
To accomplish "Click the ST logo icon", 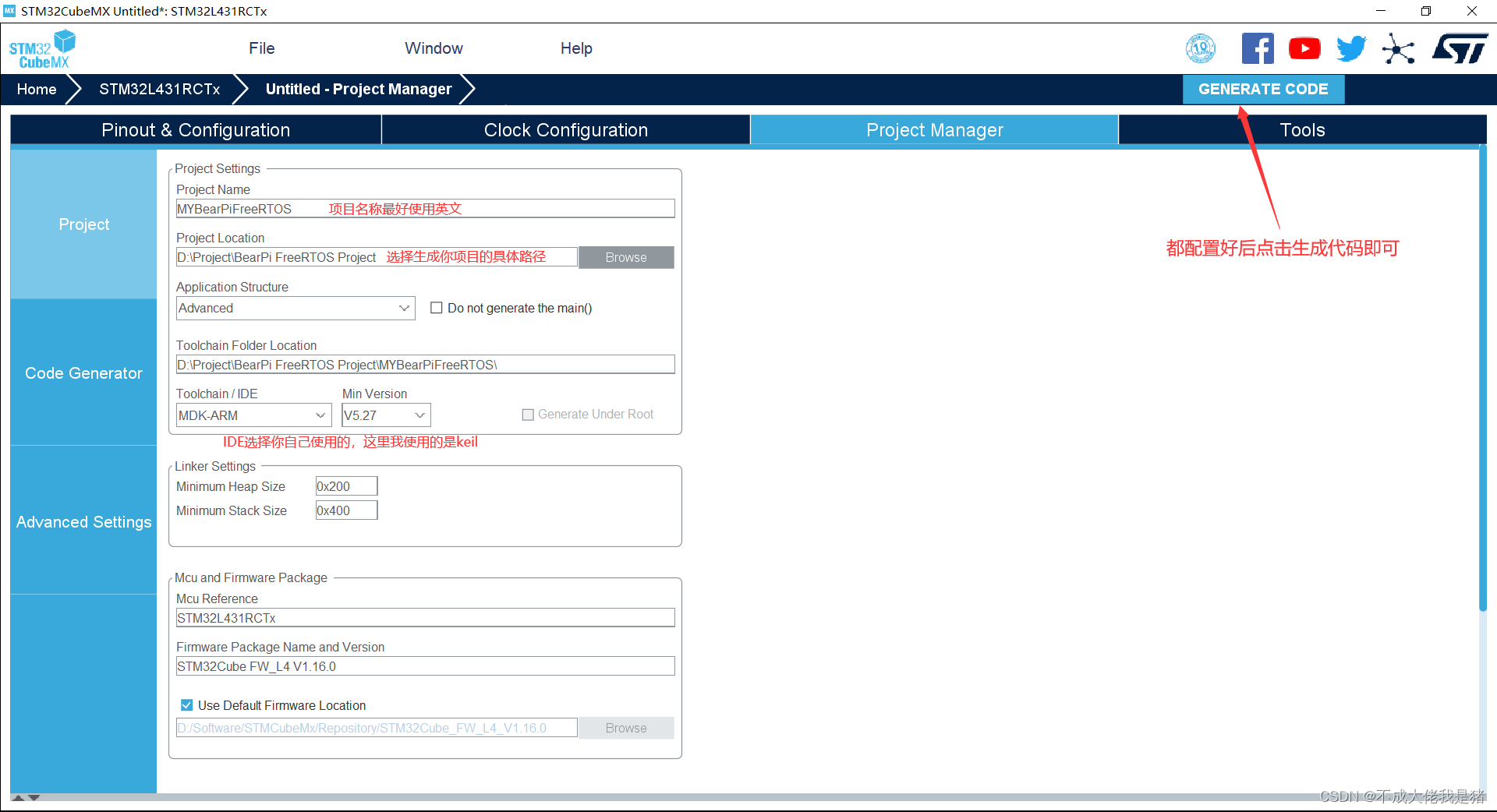I will click(1460, 49).
